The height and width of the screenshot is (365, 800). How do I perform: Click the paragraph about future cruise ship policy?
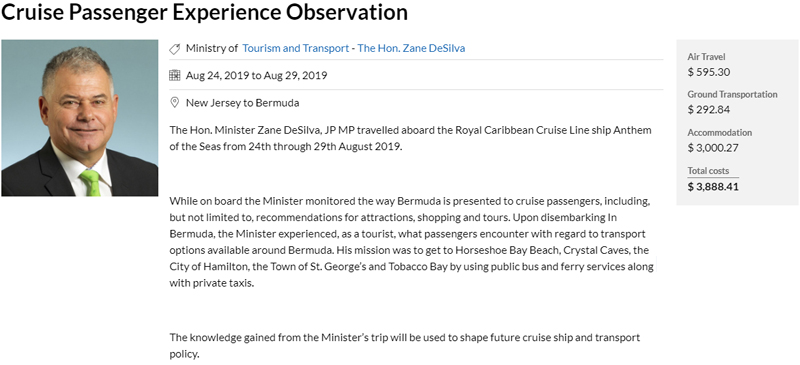coord(405,346)
